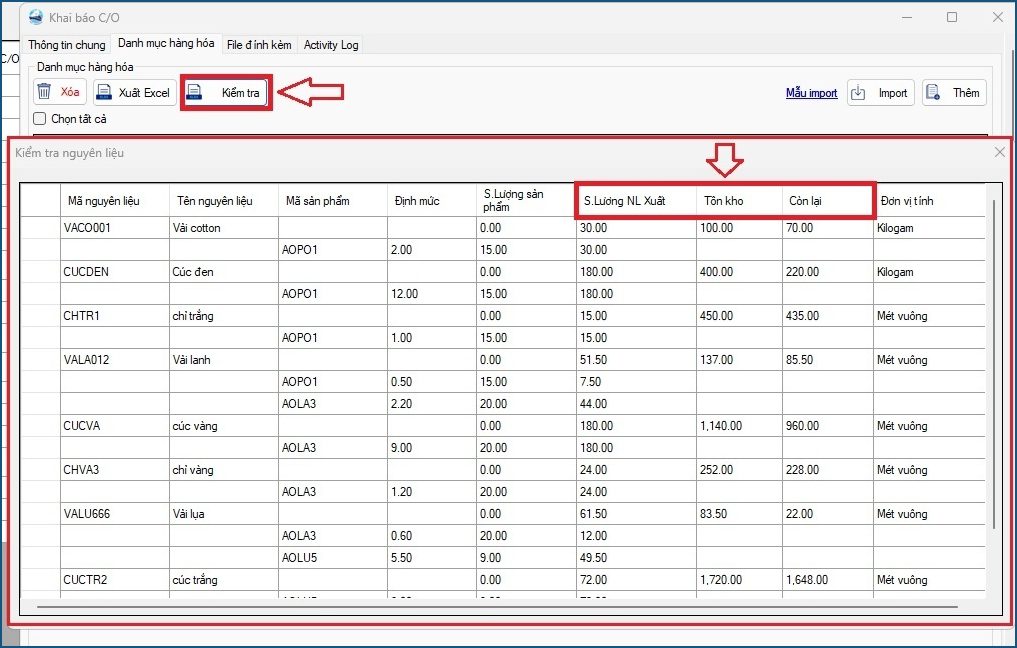The image size is (1017, 648).
Task: Click the chỉ trắng name cell
Action: [223, 316]
